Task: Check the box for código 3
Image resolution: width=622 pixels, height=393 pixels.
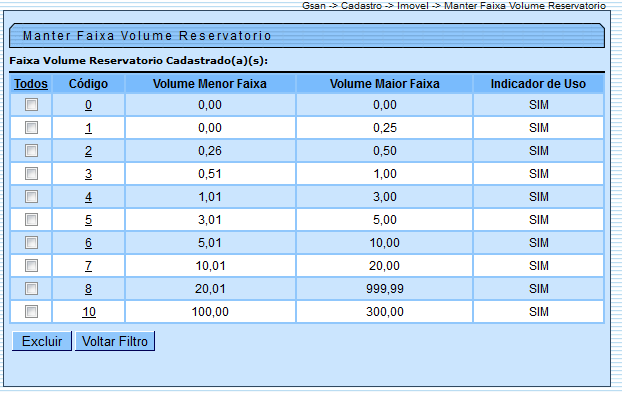Action: [31, 174]
